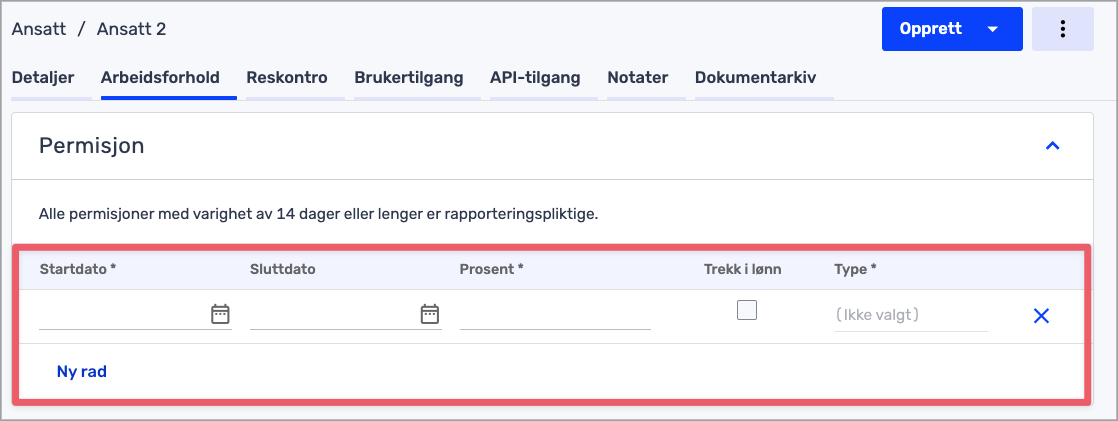Open the Startdato calendar picker
This screenshot has width=1118, height=421.
(x=220, y=314)
